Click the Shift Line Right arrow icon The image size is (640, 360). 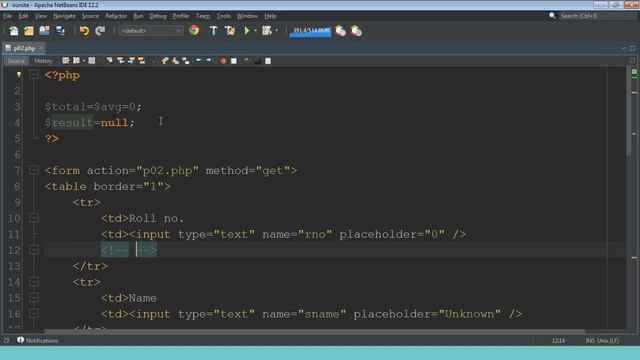209,60
